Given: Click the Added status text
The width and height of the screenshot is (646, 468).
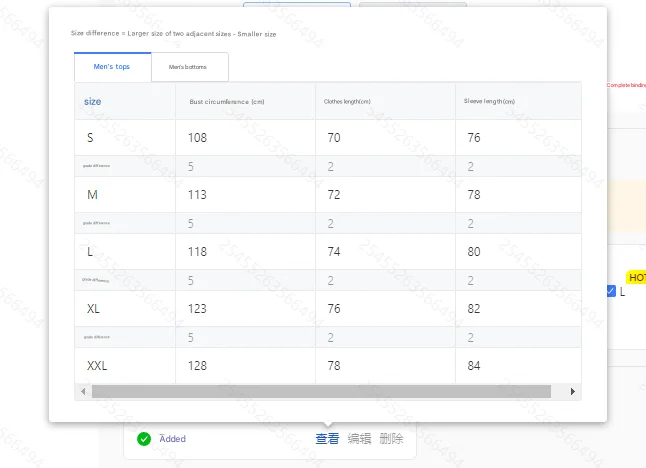Looking at the screenshot, I should (x=173, y=439).
